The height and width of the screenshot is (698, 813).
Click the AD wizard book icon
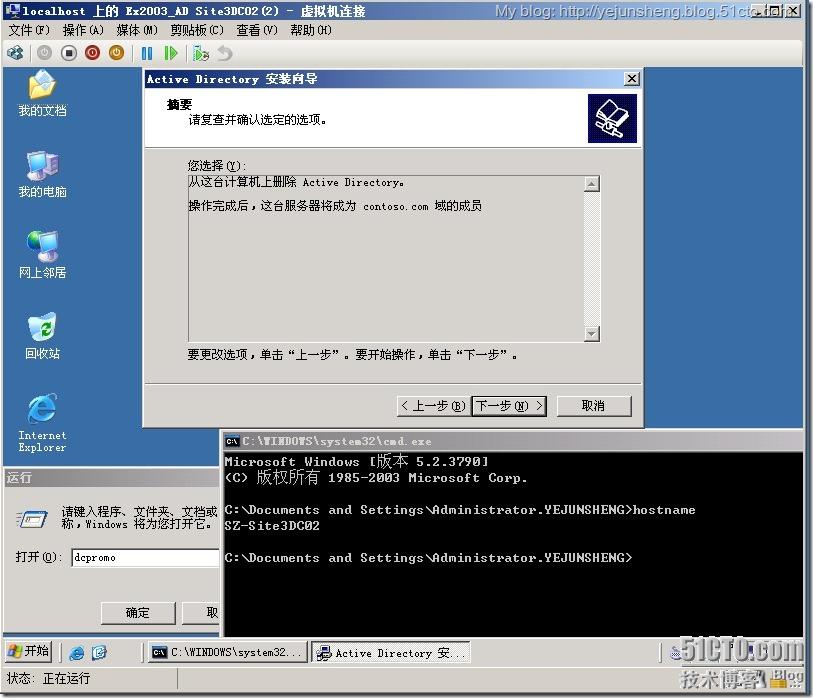click(x=612, y=118)
